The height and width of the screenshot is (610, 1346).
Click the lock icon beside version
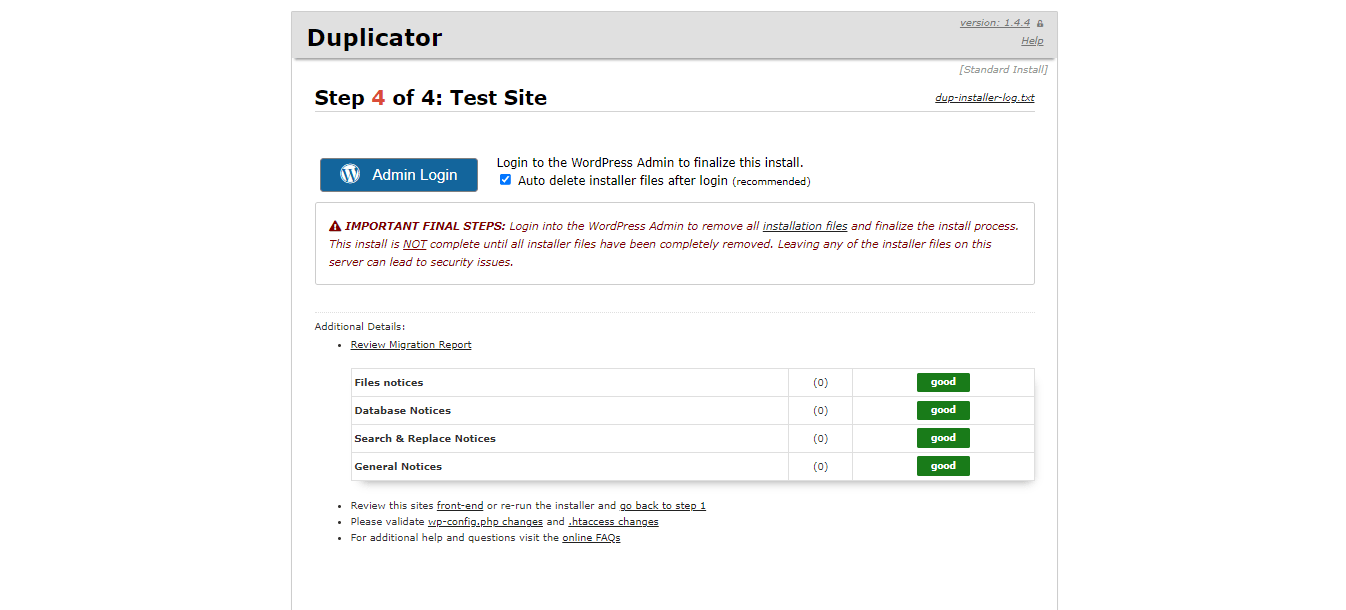1040,23
